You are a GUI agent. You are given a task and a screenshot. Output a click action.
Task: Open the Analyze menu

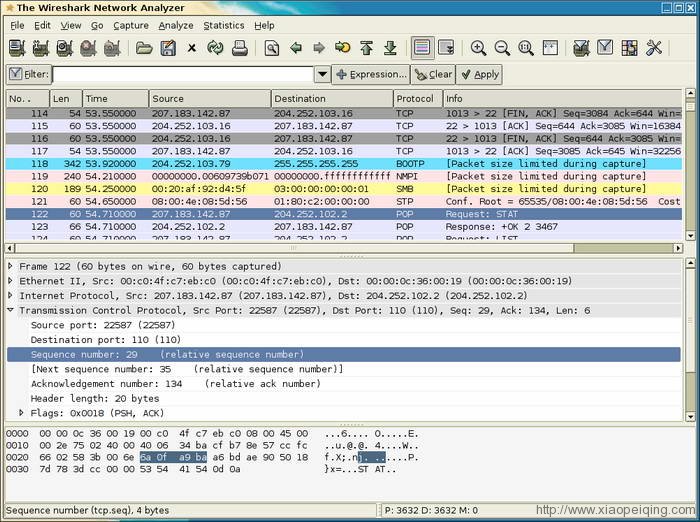tap(176, 25)
